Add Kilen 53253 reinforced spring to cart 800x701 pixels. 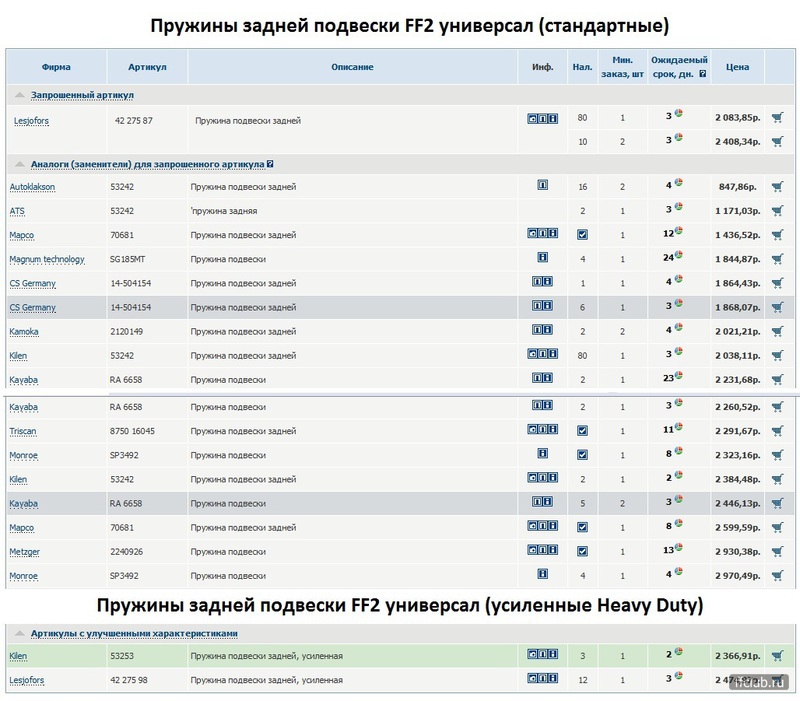778,656
